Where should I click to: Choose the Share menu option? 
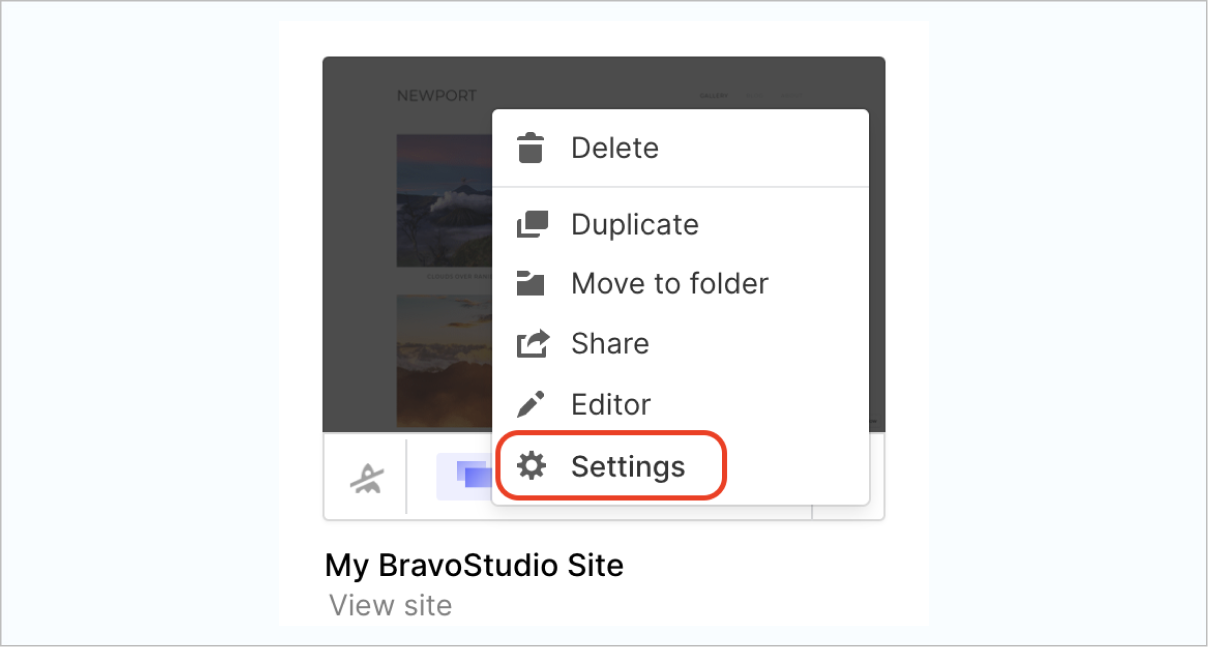click(609, 344)
